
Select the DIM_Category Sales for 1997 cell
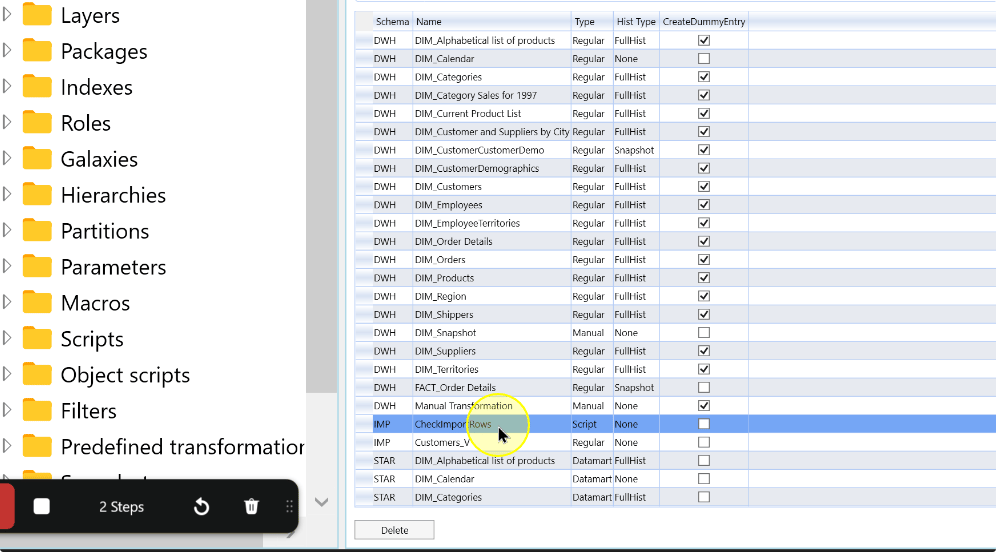(x=492, y=95)
